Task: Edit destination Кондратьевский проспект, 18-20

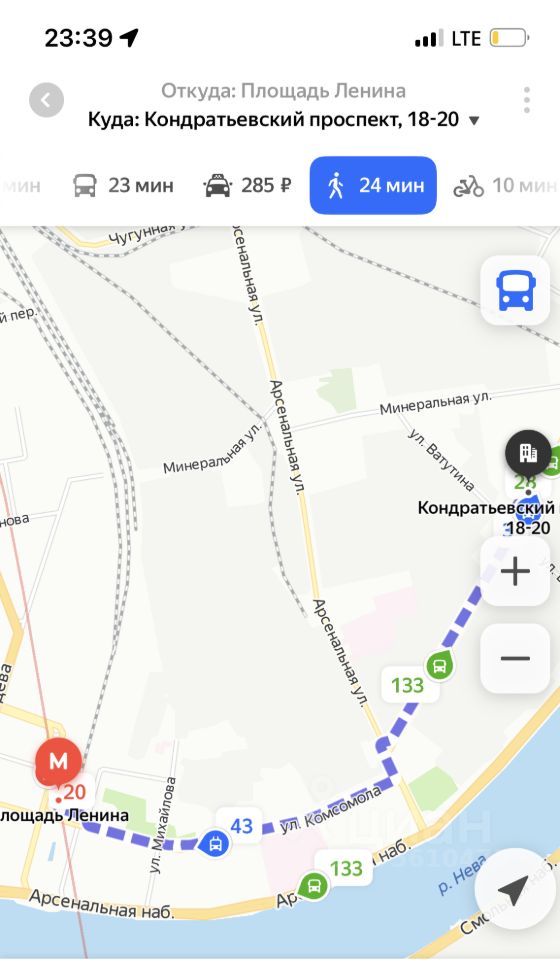Action: pyautogui.click(x=274, y=119)
